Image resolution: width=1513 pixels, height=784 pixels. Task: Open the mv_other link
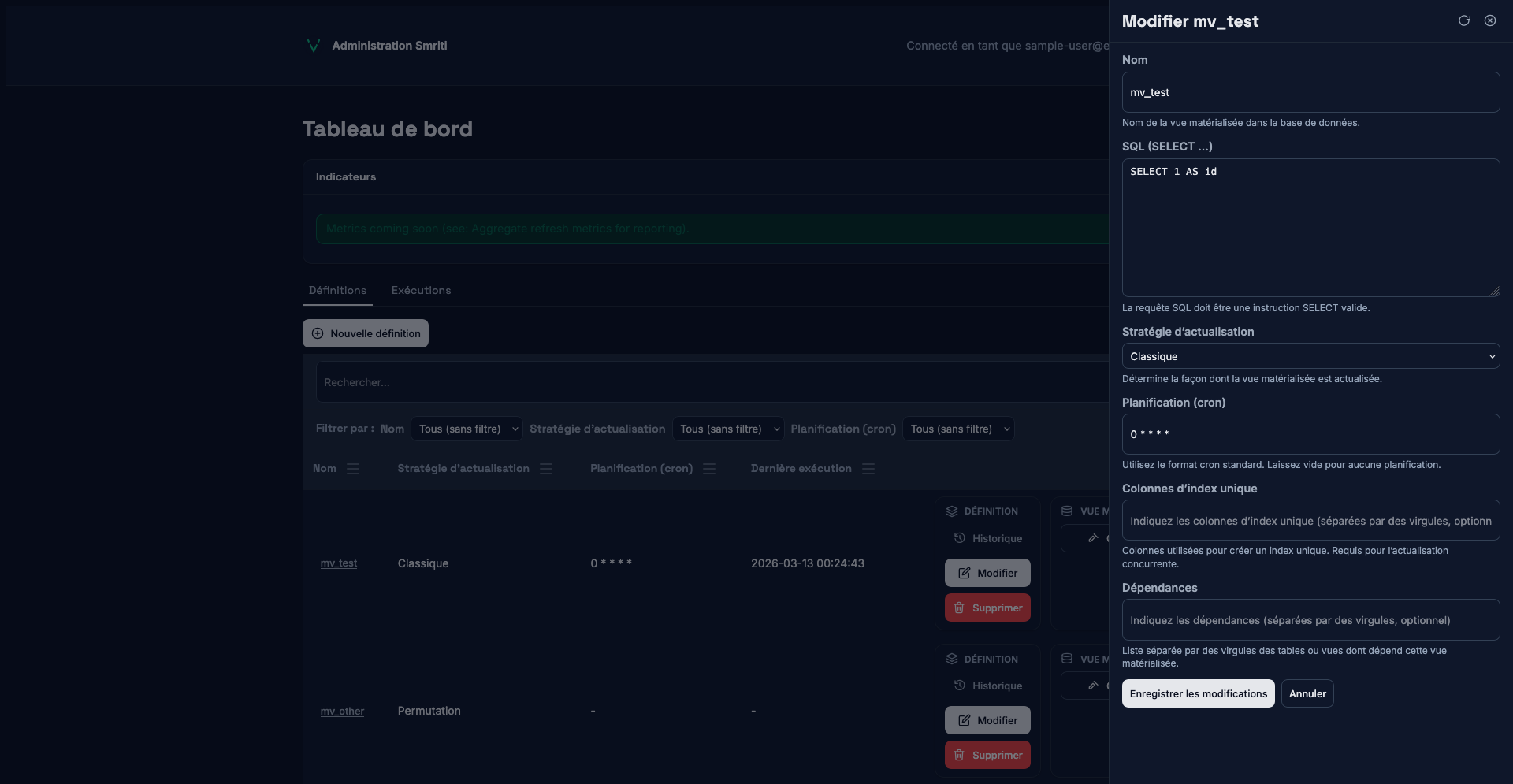(x=342, y=711)
